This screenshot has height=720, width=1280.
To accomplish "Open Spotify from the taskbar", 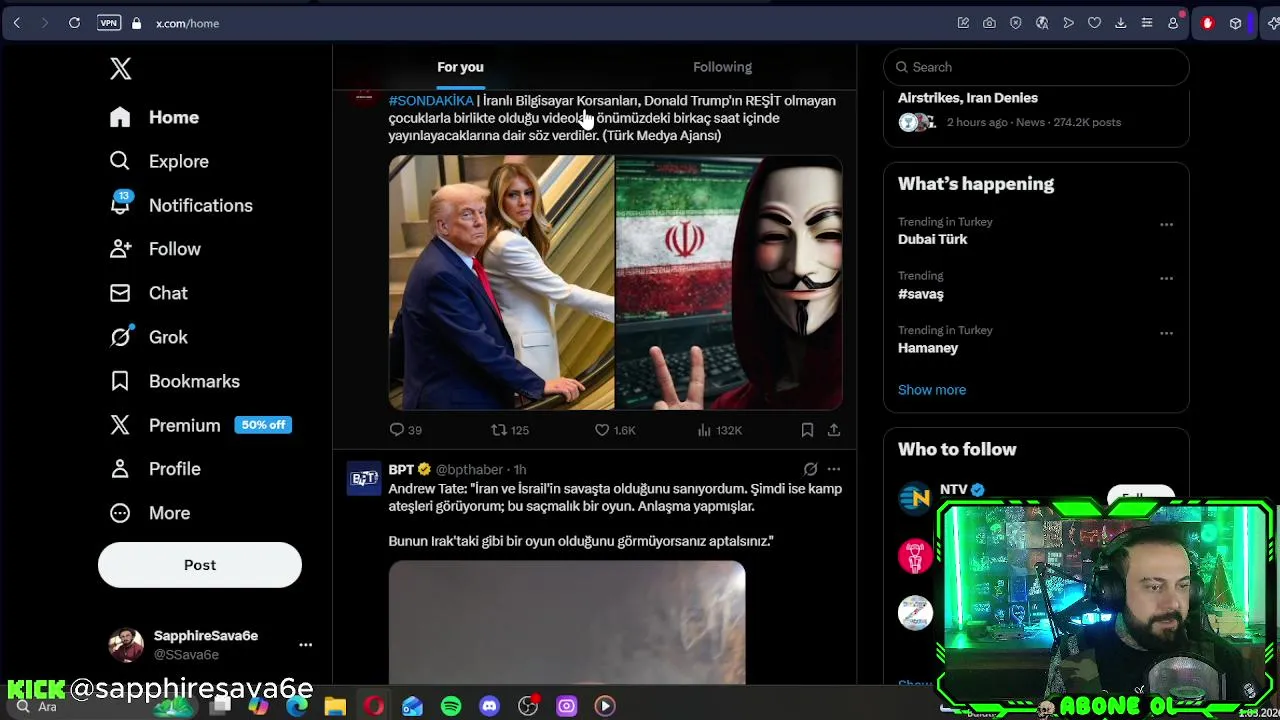I will click(451, 707).
